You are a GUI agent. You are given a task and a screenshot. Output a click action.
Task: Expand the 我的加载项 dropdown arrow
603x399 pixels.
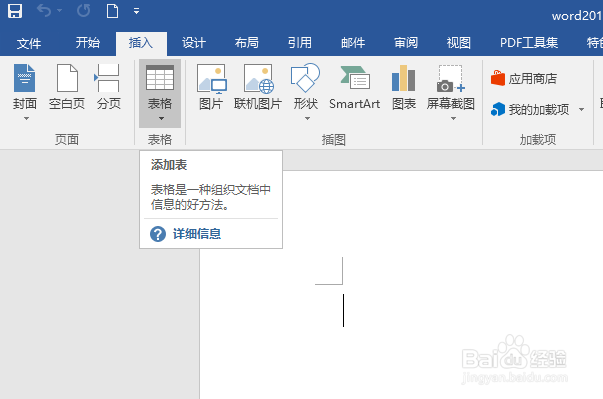pyautogui.click(x=581, y=110)
